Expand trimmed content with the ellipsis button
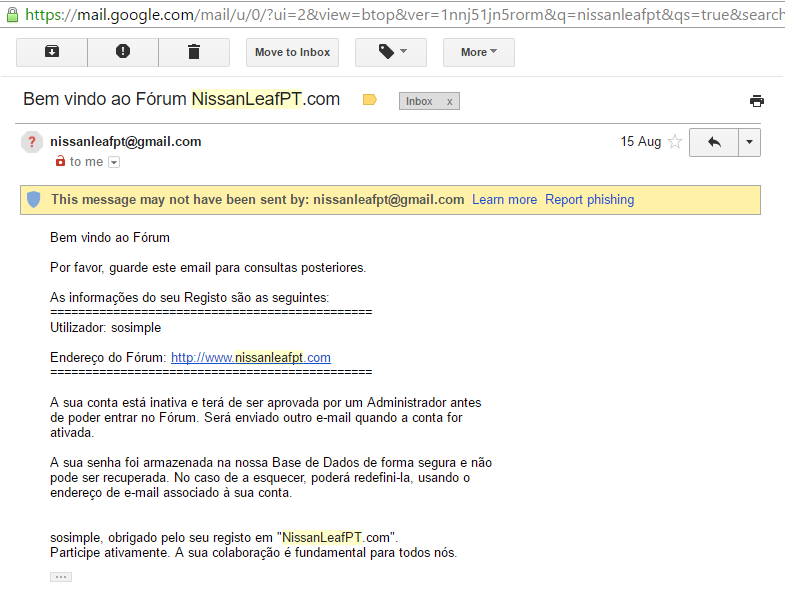 tap(61, 577)
